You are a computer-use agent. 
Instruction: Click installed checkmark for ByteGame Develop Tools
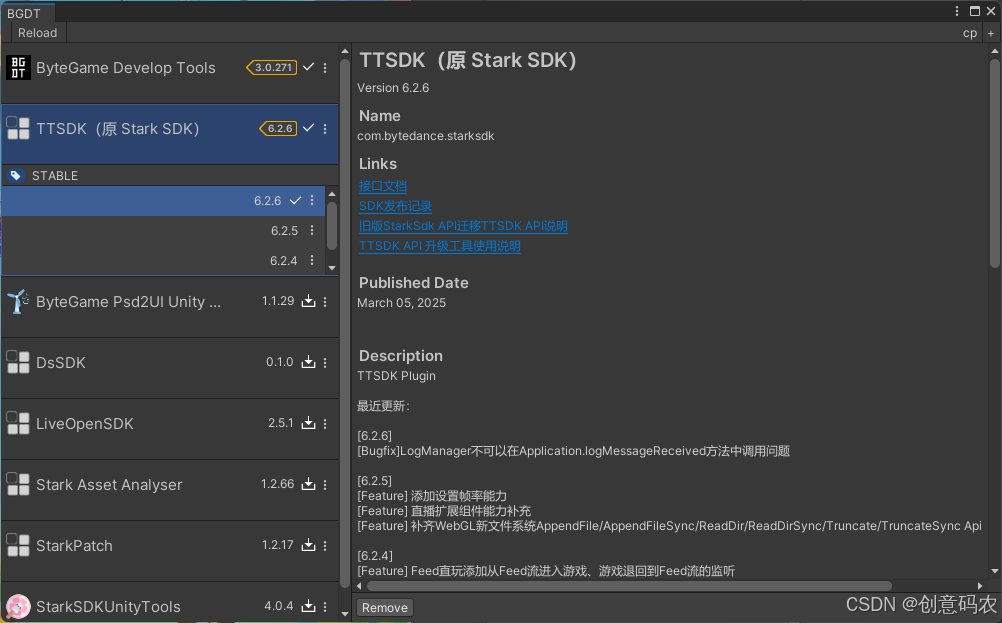[x=309, y=66]
